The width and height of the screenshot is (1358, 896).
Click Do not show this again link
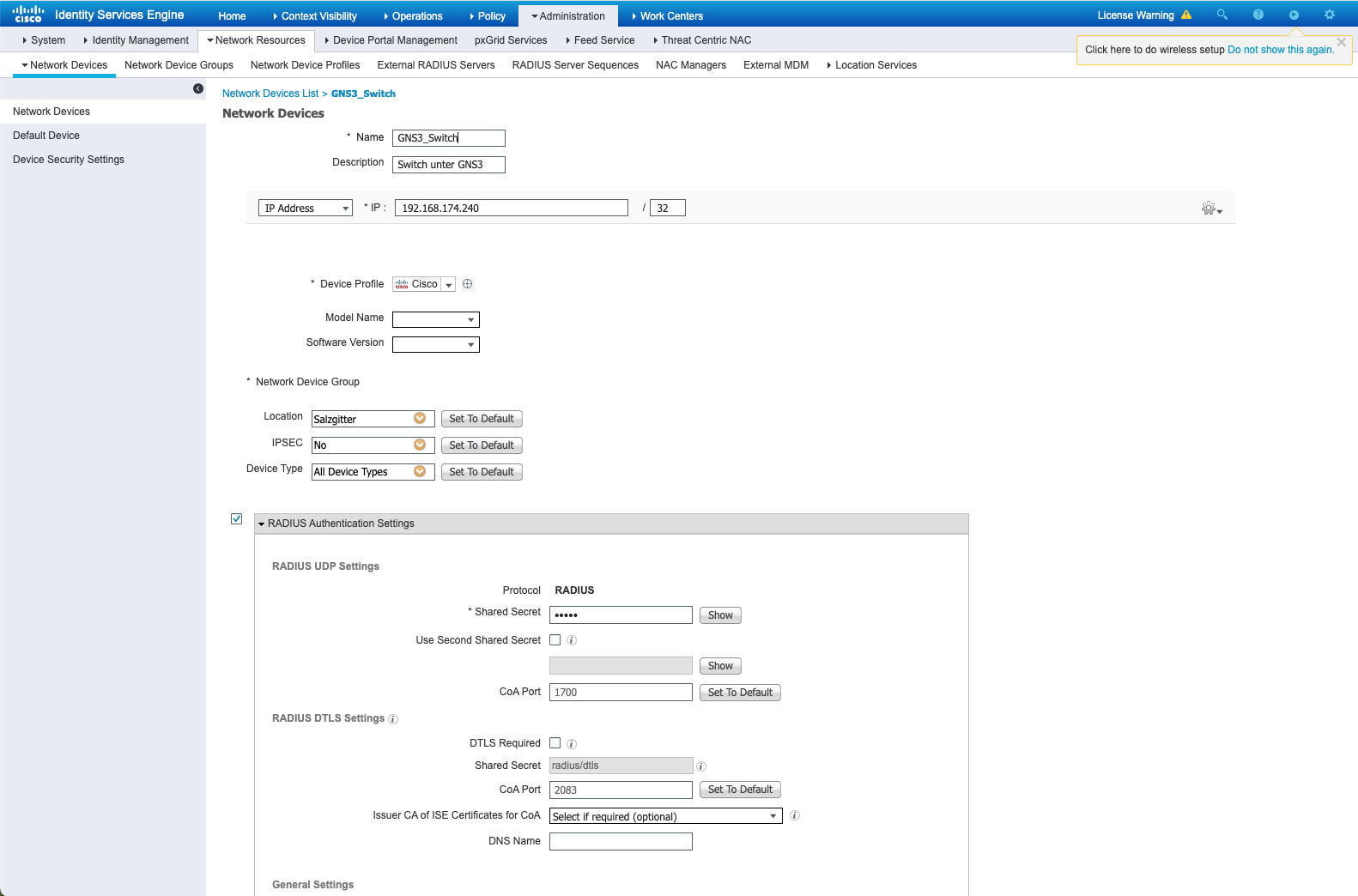point(1281,50)
